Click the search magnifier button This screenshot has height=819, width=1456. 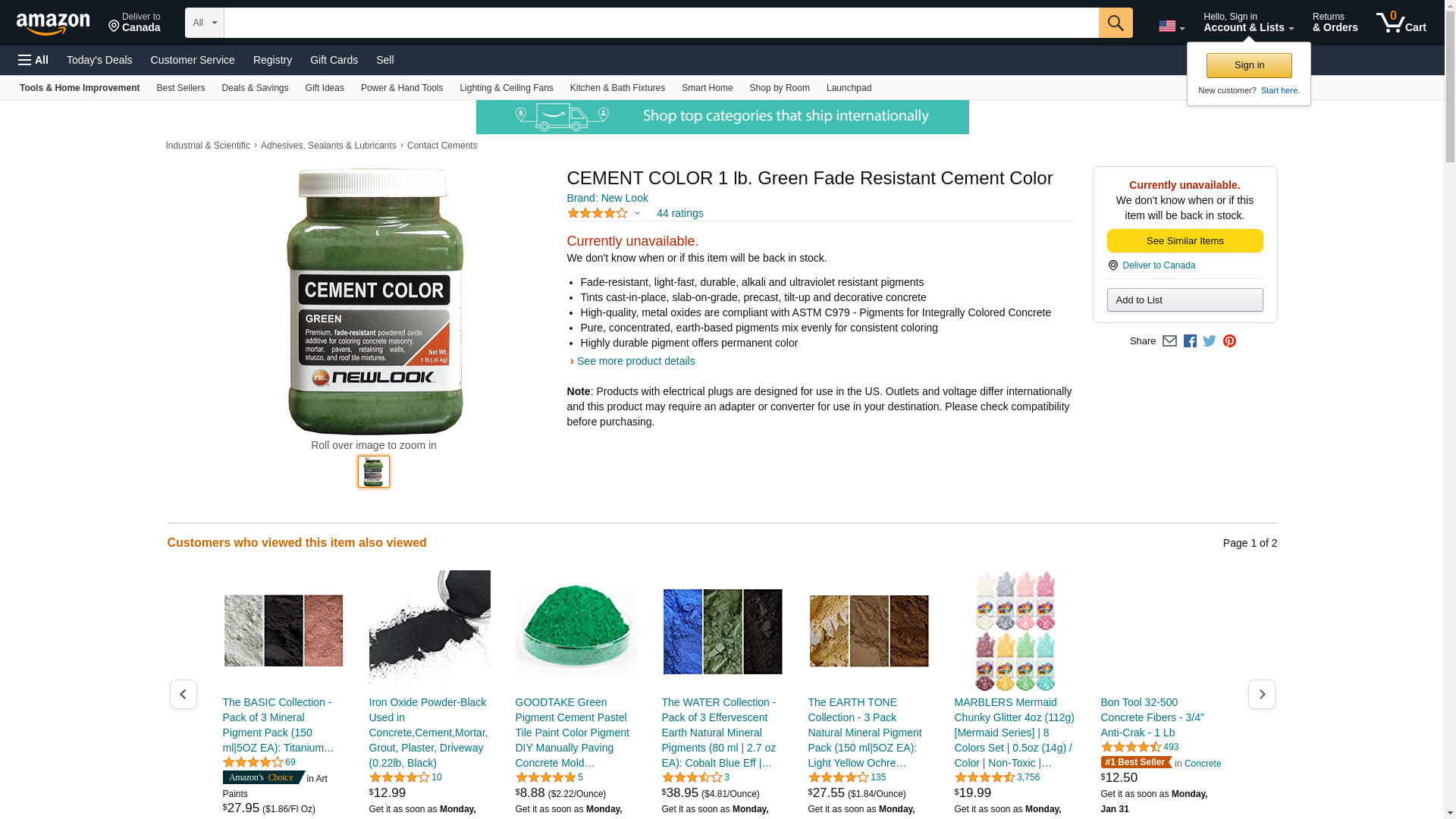[x=1116, y=23]
